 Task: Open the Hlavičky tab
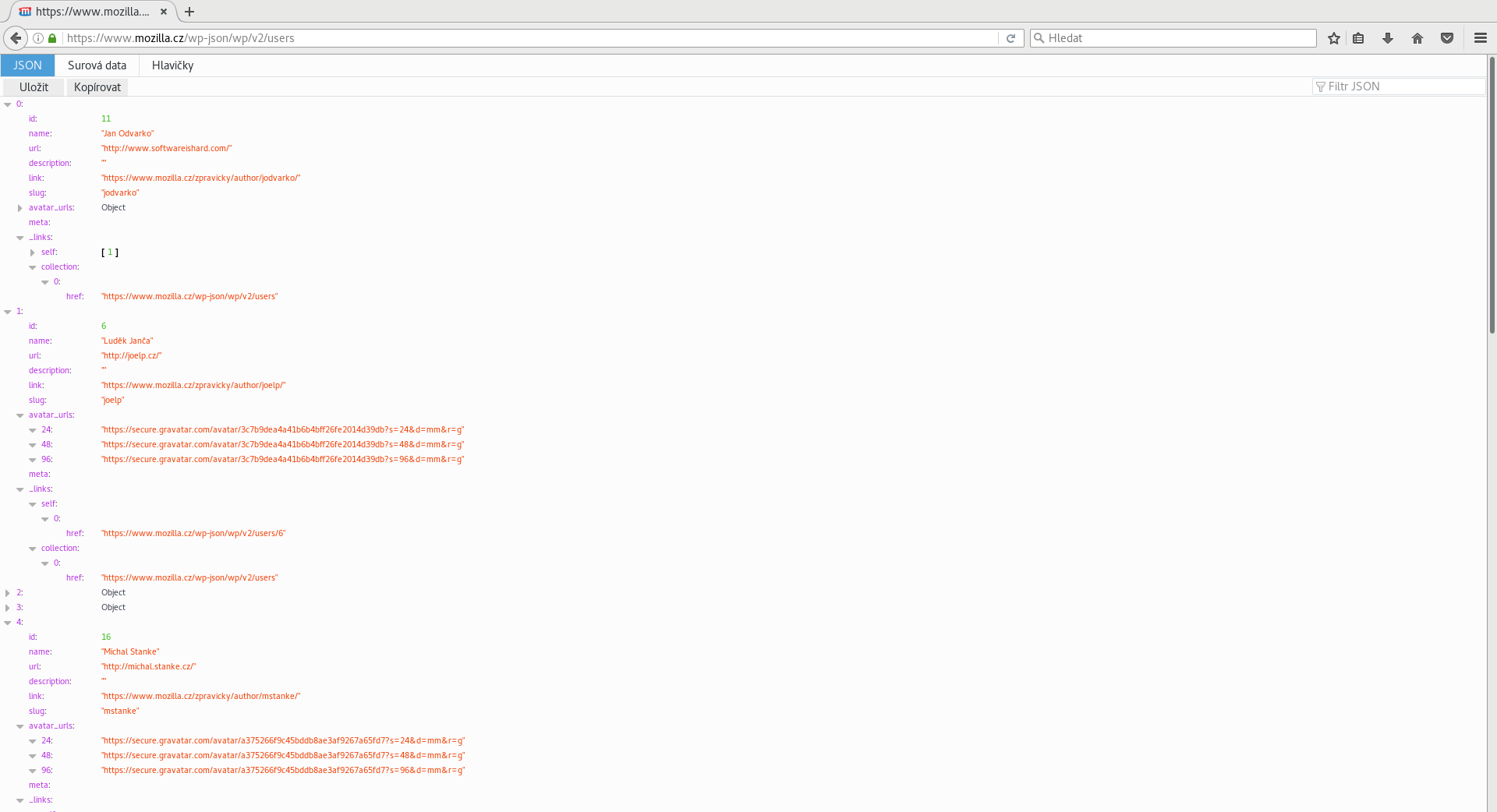[x=172, y=65]
